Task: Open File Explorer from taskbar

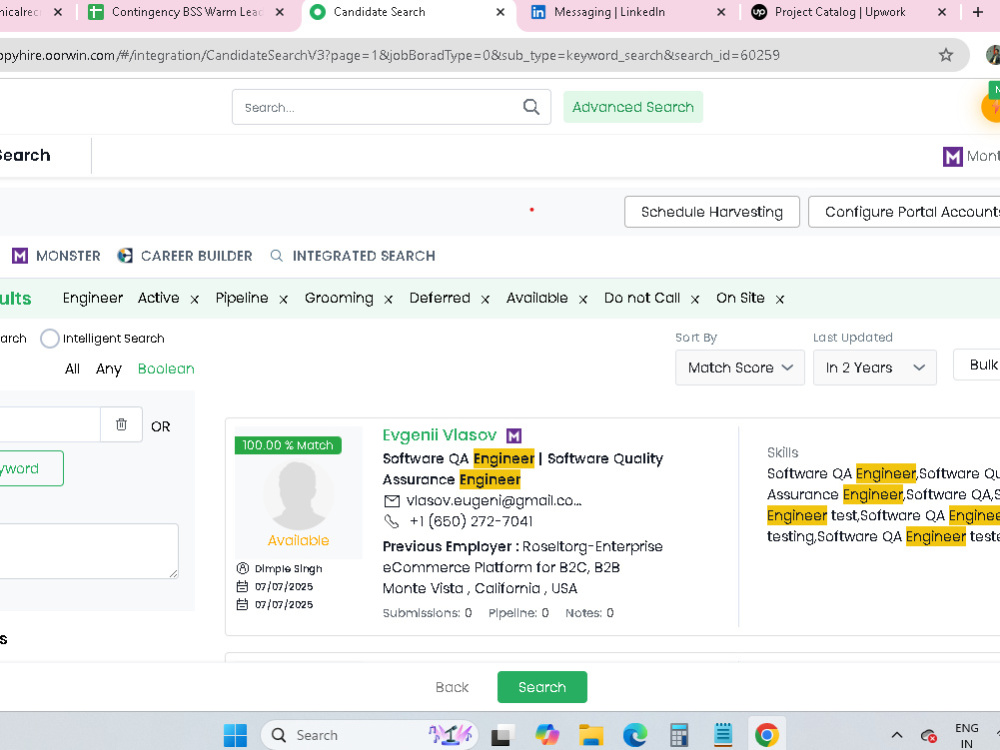Action: 591,735
